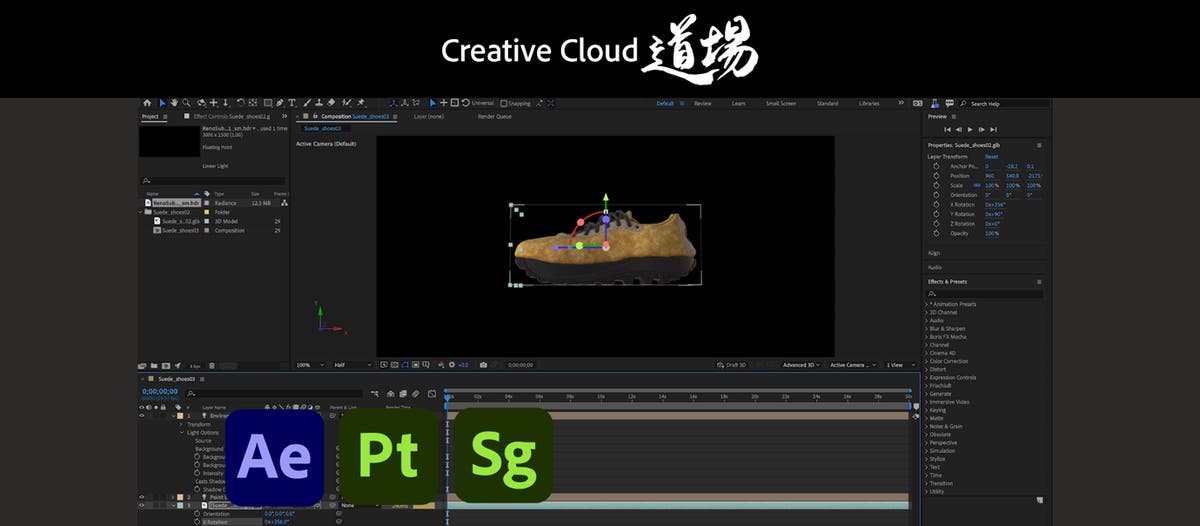Select the Hand tool
1200x526 pixels.
[174, 103]
